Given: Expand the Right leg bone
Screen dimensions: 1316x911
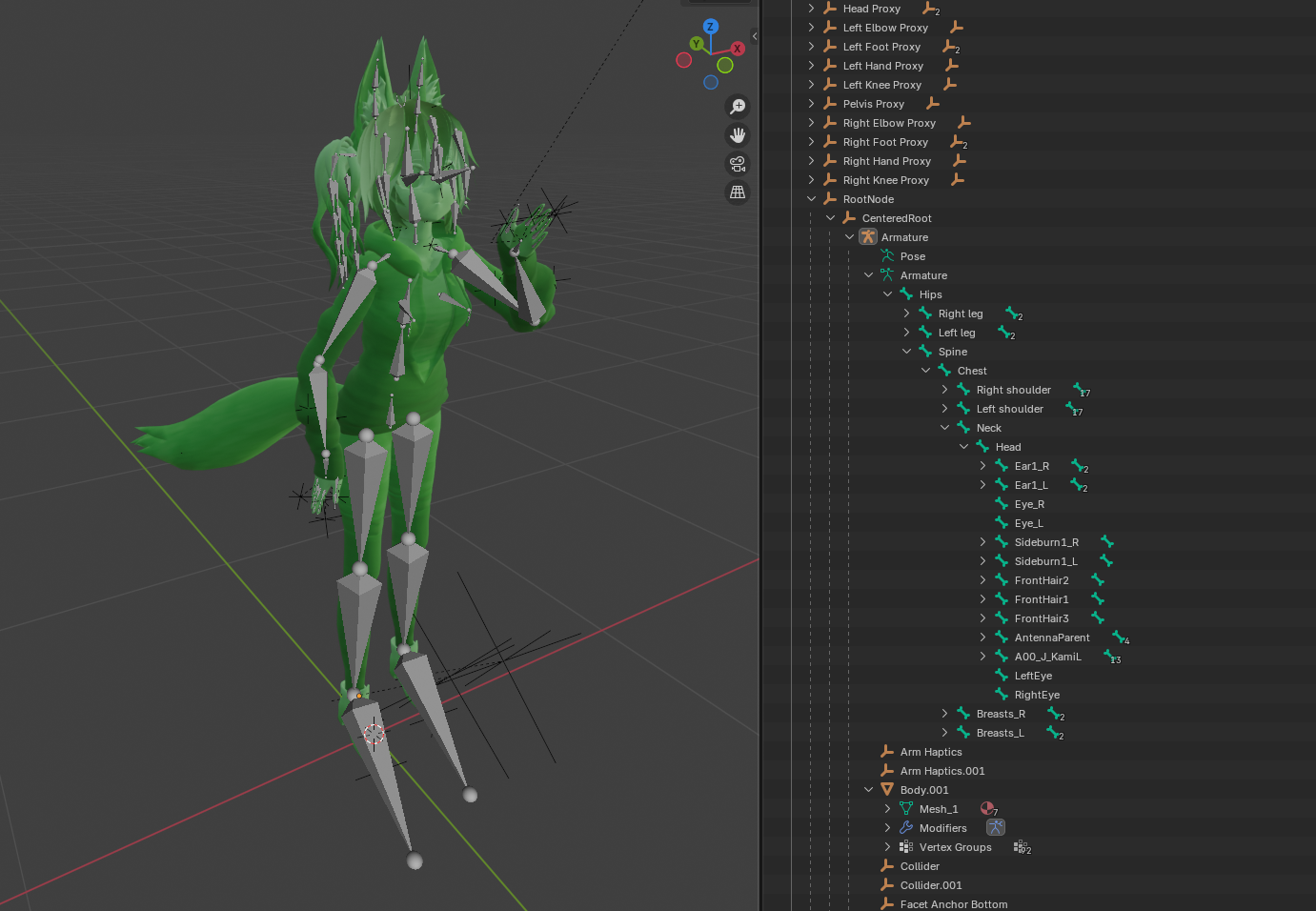Looking at the screenshot, I should pos(906,314).
